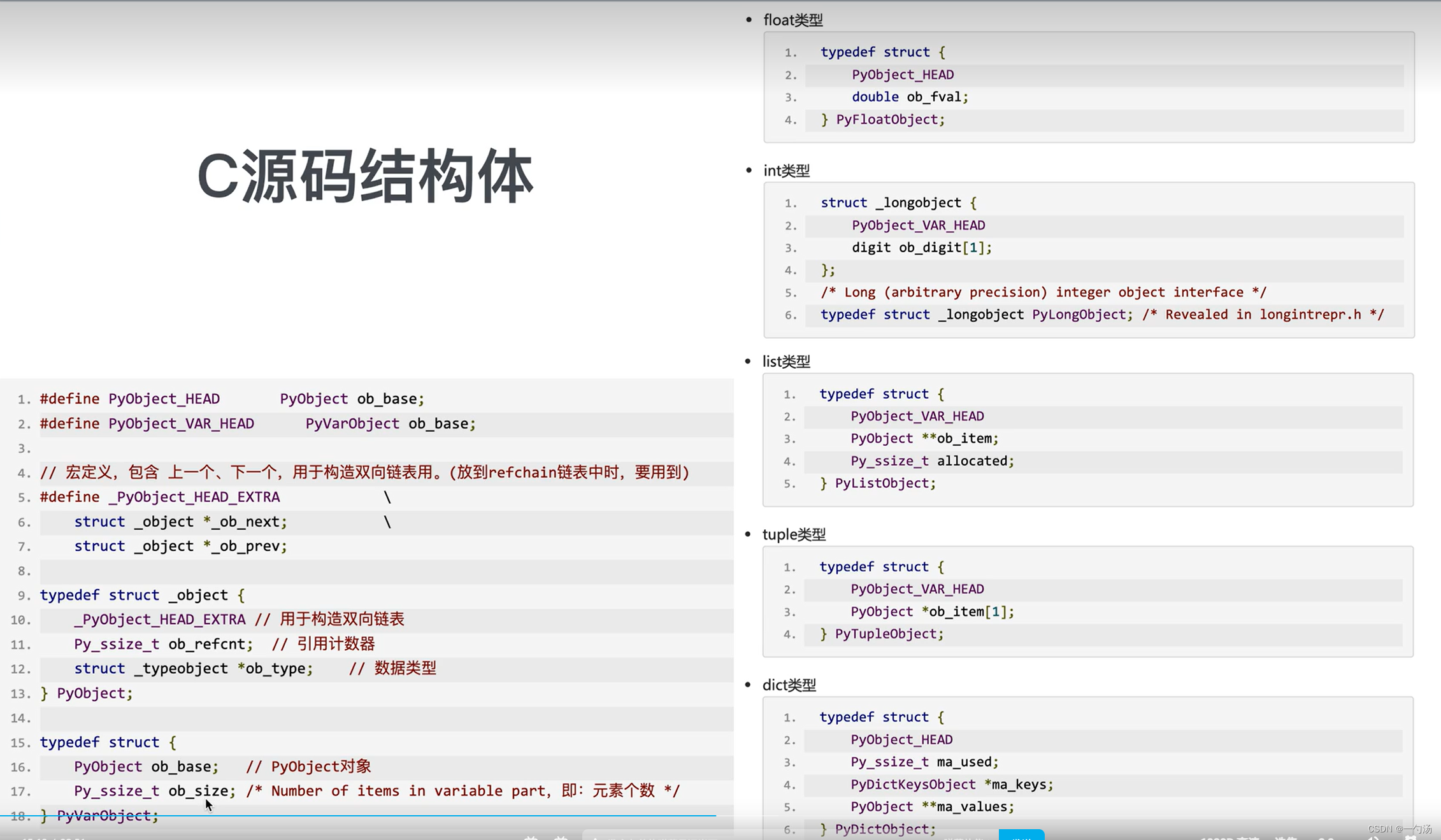Click the blue button in the bottom bar

(x=1021, y=837)
